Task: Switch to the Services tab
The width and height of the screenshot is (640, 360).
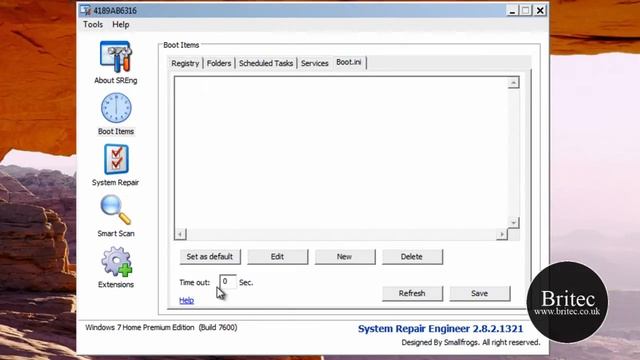Action: point(315,63)
